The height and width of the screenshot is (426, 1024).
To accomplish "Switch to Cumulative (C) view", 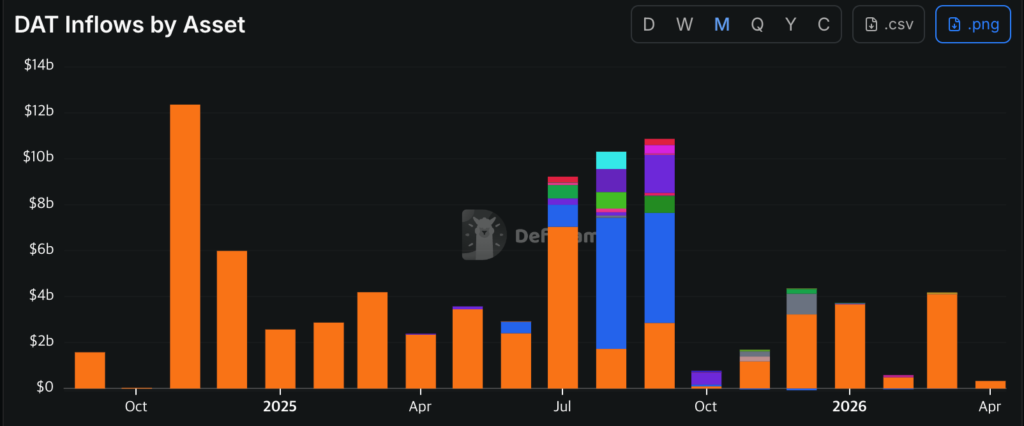I will (x=824, y=25).
